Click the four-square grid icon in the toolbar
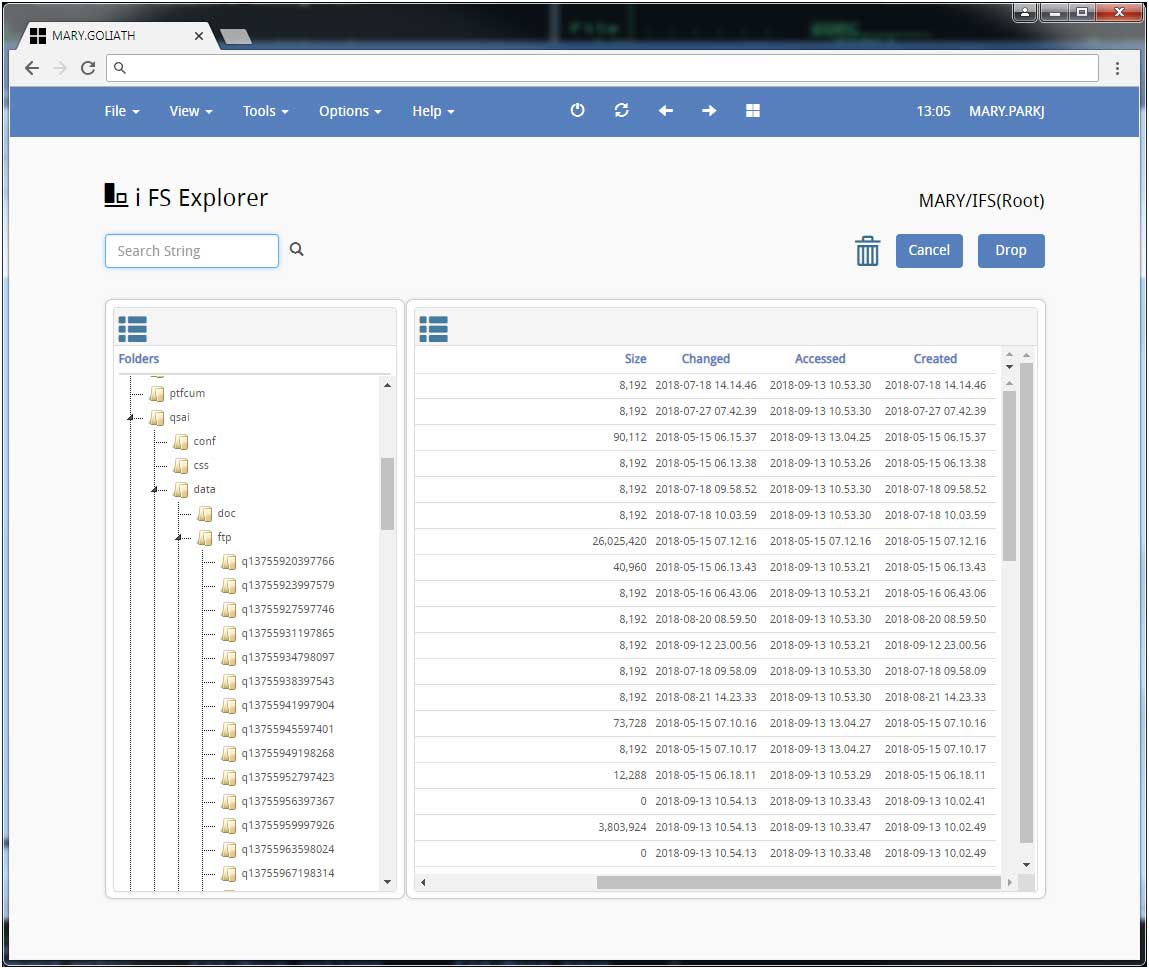Image resolution: width=1149 pixels, height=969 pixels. (x=753, y=111)
